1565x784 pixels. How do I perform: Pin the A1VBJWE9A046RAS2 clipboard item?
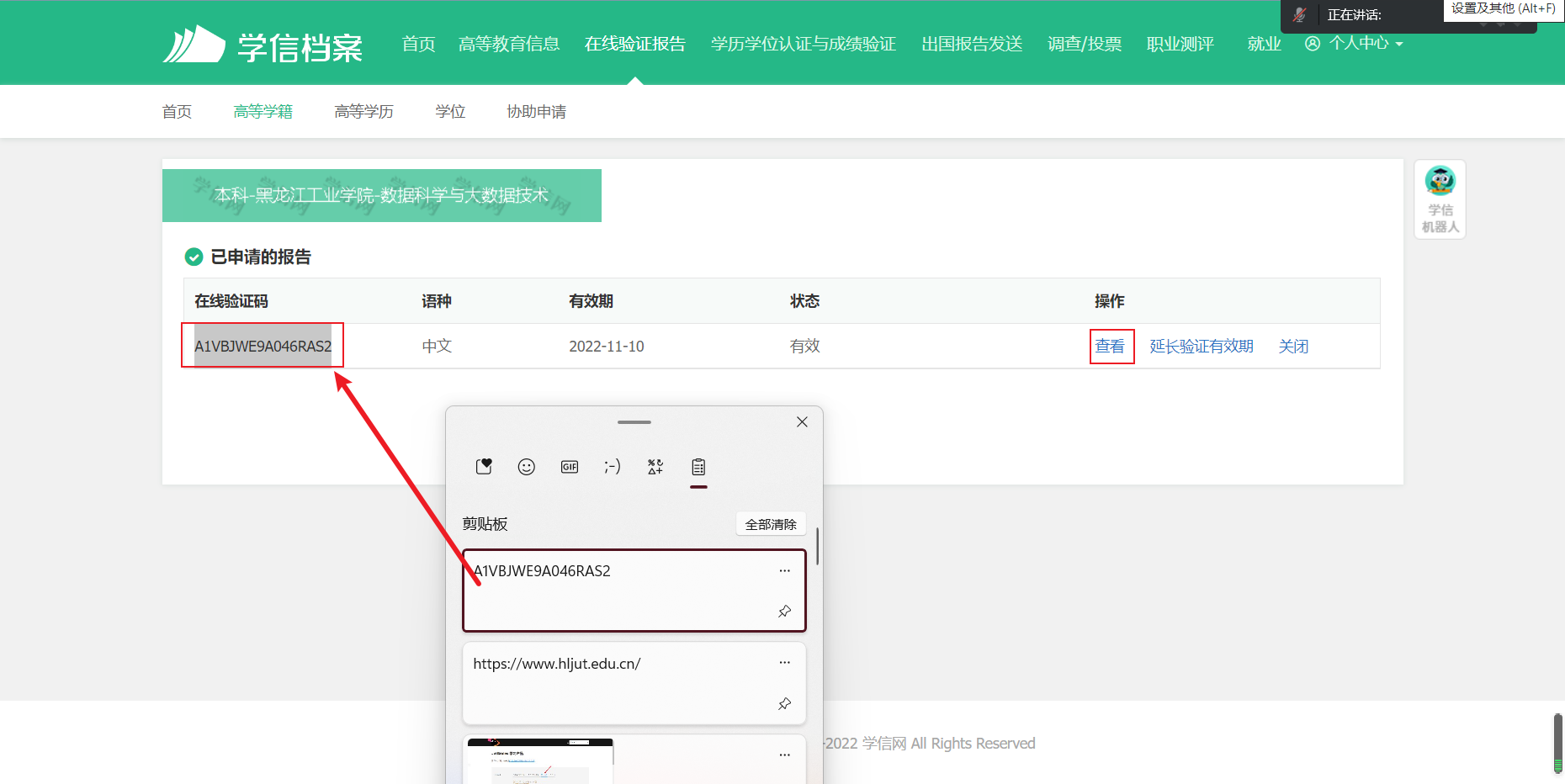coord(784,612)
